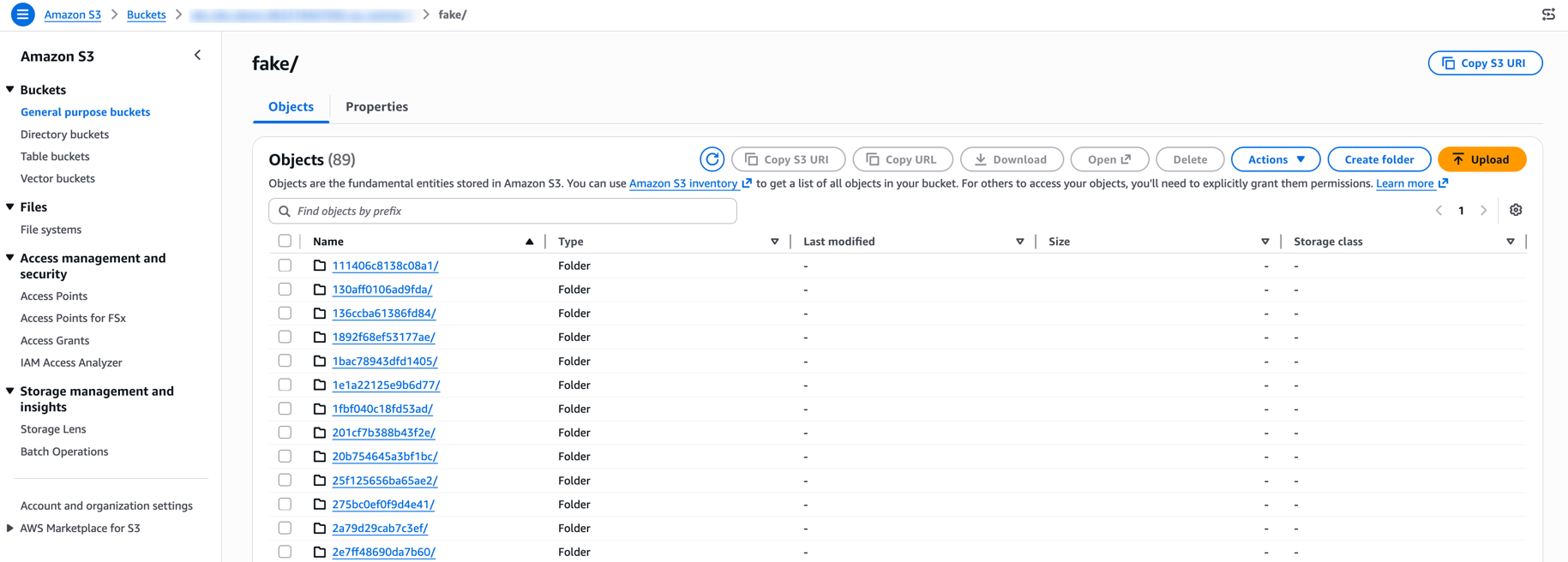Collapse the Buckets sidebar section
The image size is (1568, 562).
(x=10, y=89)
